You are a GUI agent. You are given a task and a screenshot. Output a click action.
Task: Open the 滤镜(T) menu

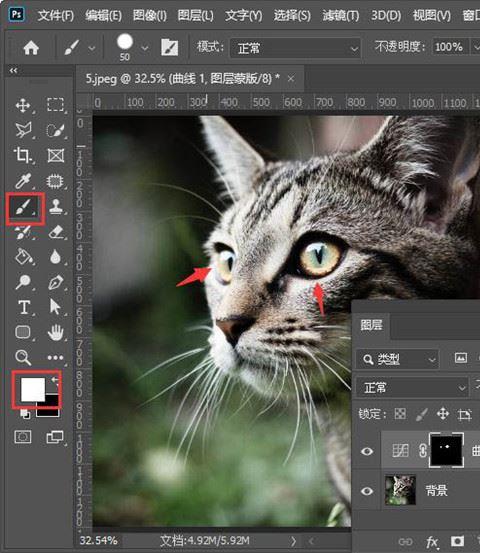point(341,16)
